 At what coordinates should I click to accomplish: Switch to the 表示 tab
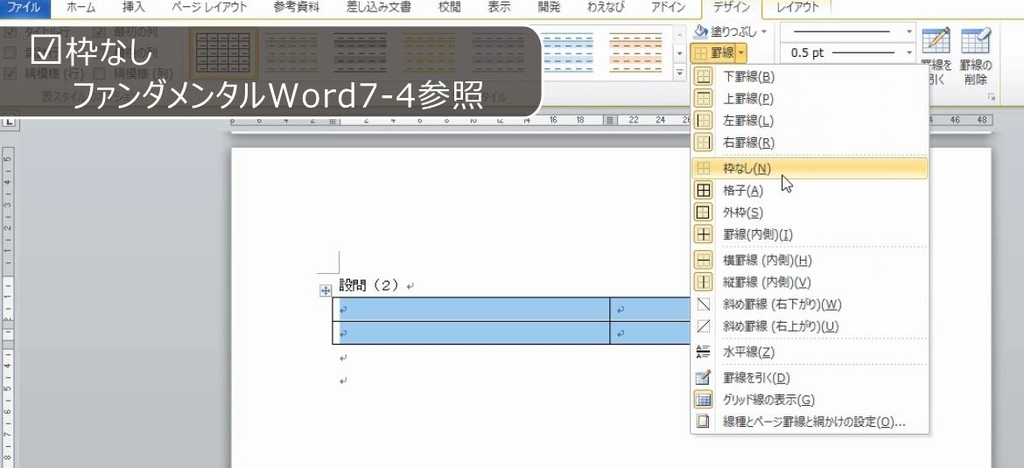click(x=500, y=8)
